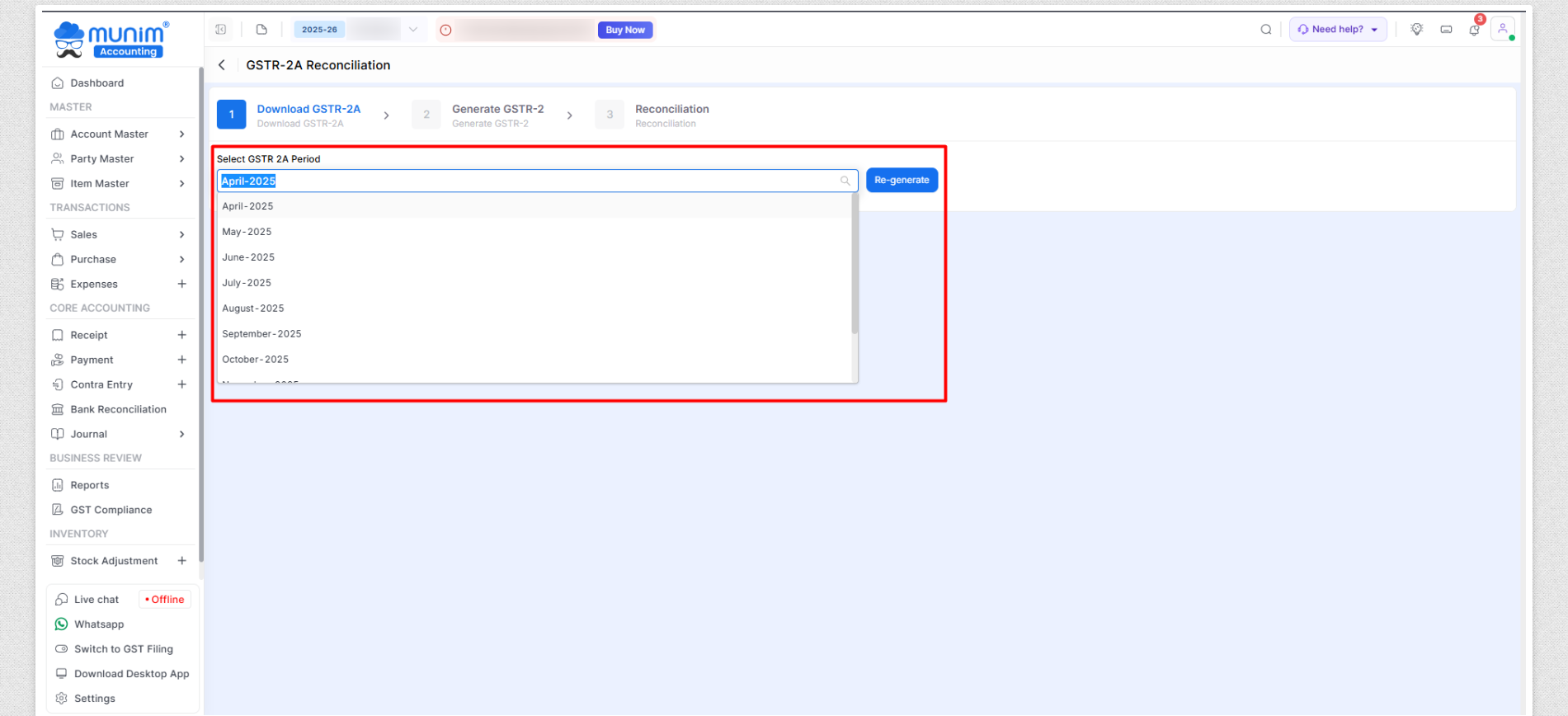Screen dimensions: 1568x716
Task: Collapse the sidebar using the panel icon
Action: click(x=221, y=30)
